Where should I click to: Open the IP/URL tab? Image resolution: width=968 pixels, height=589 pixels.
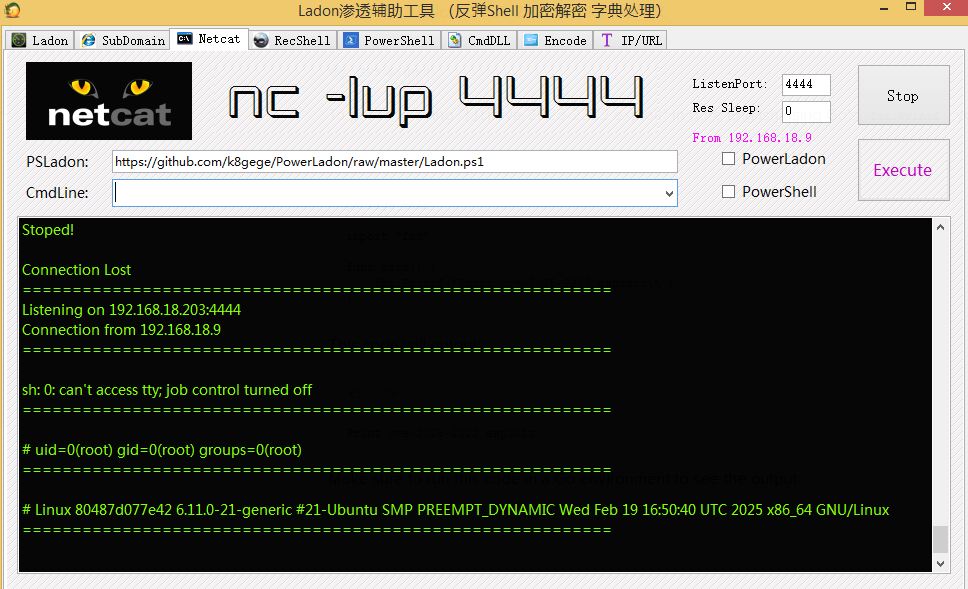point(630,40)
